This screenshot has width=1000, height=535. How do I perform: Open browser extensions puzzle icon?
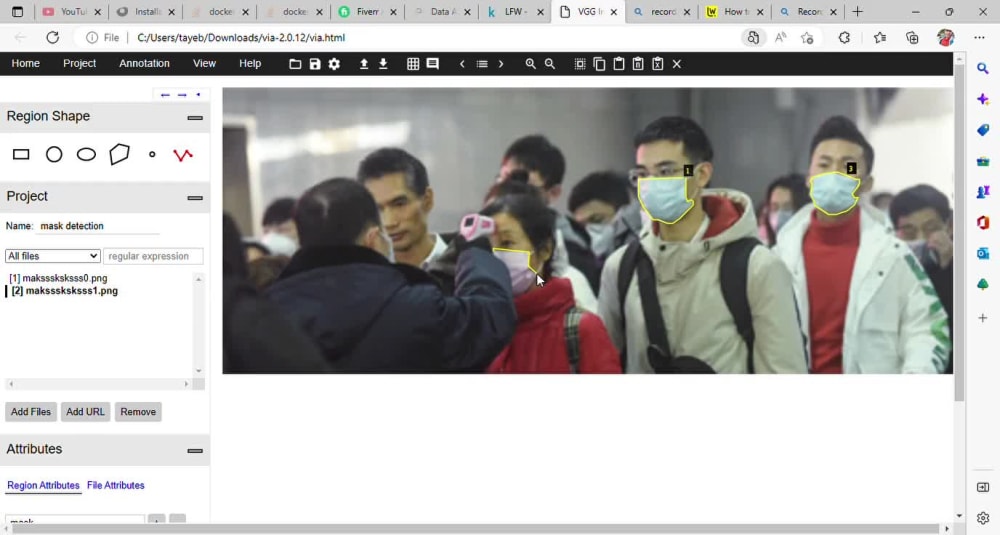pos(844,38)
